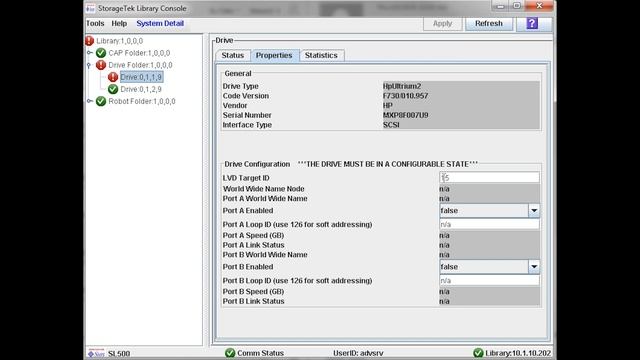This screenshot has width=640, height=360.
Task: Click the Robot Folder green check icon
Action: point(101,101)
